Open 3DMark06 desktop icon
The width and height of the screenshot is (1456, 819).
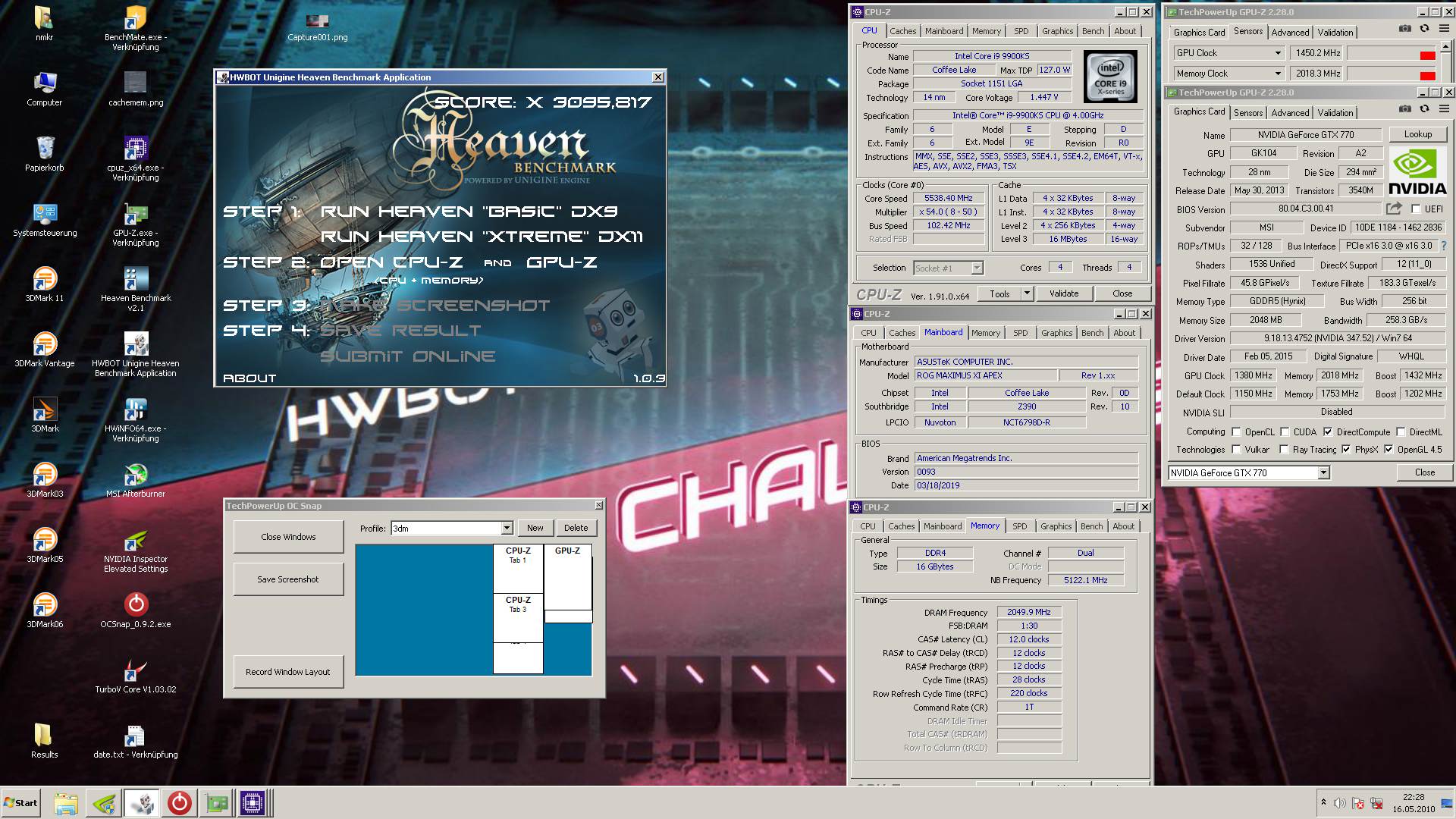(45, 610)
